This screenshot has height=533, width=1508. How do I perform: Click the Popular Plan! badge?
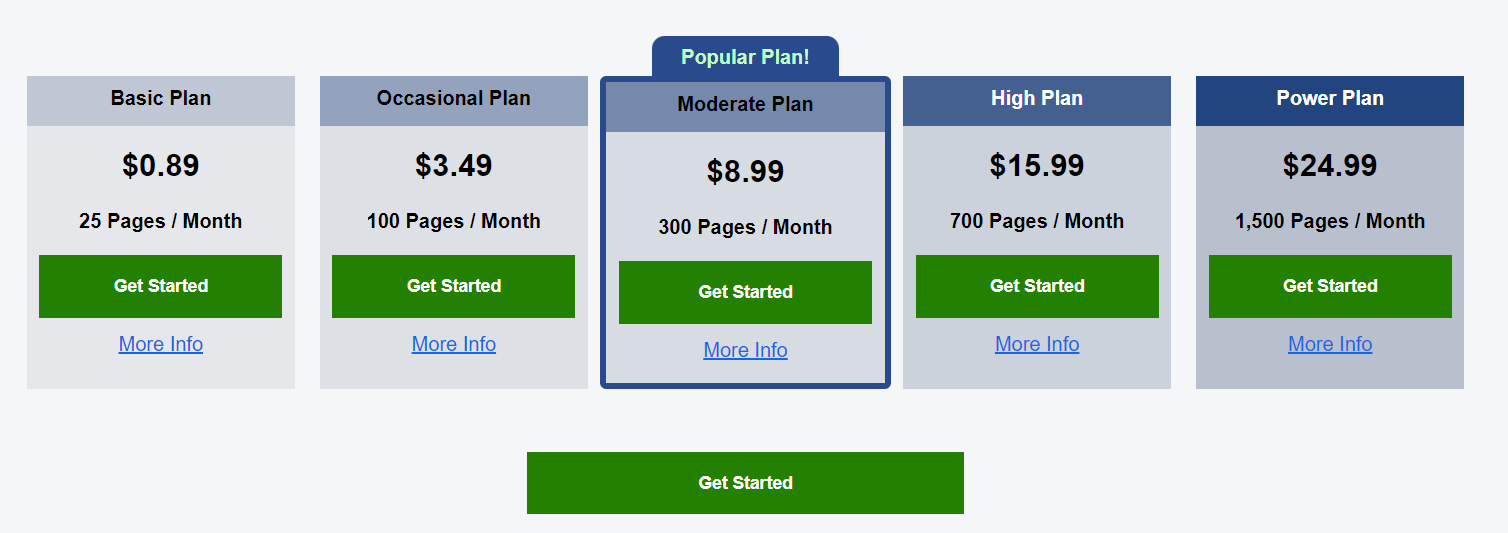tap(745, 57)
